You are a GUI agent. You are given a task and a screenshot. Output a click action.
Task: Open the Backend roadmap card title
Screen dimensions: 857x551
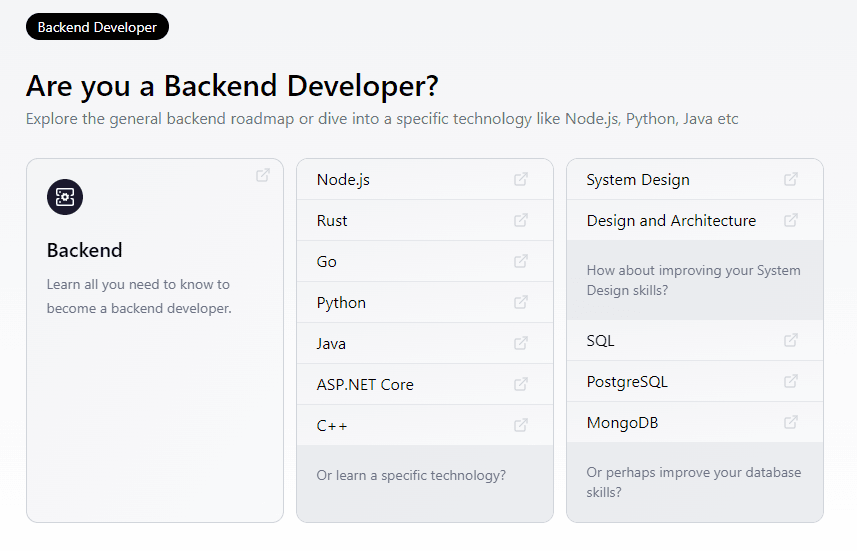[x=85, y=250]
